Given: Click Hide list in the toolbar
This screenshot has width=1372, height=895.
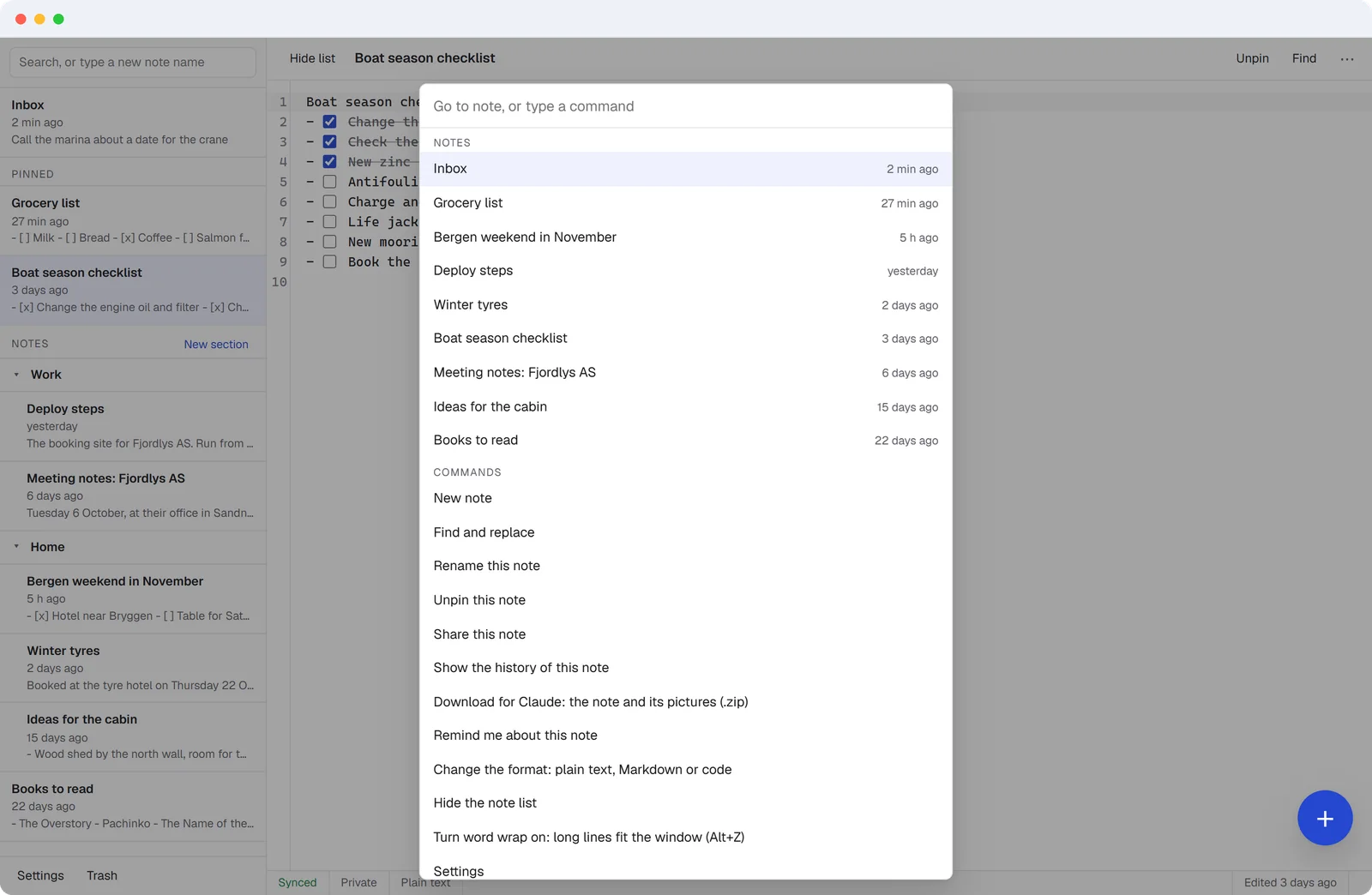Looking at the screenshot, I should [x=312, y=58].
